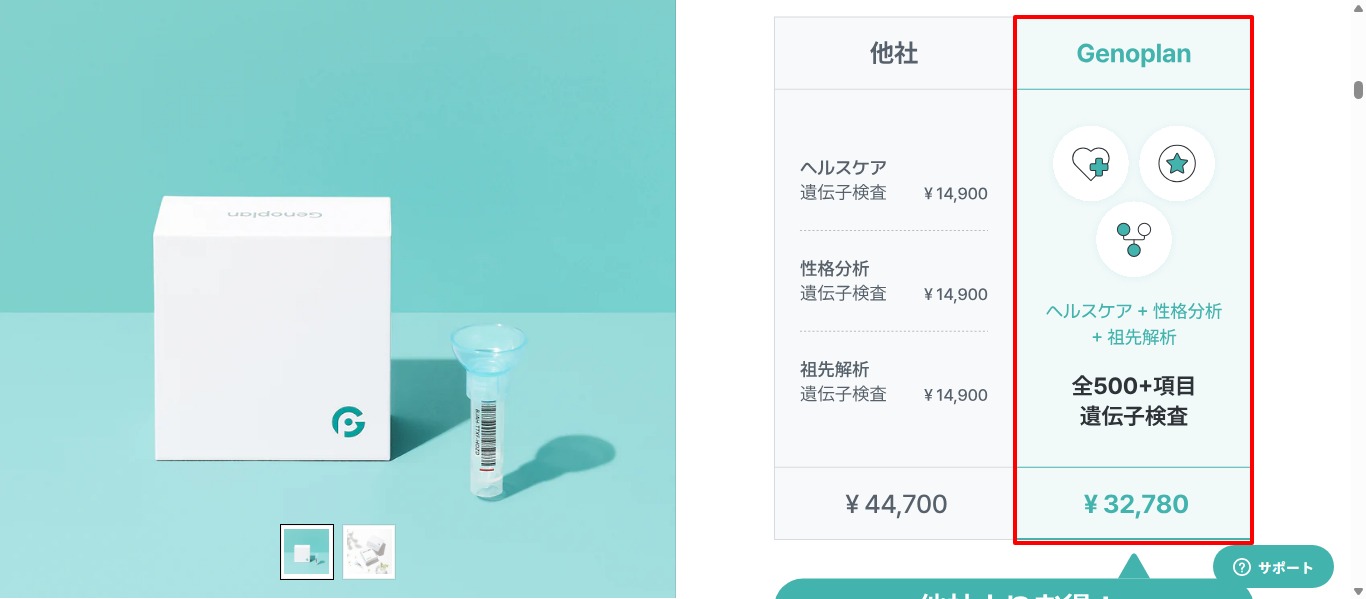
Task: Click the ヘルスケア + 性格分析 + 祖先解析 link
Action: [x=1133, y=324]
